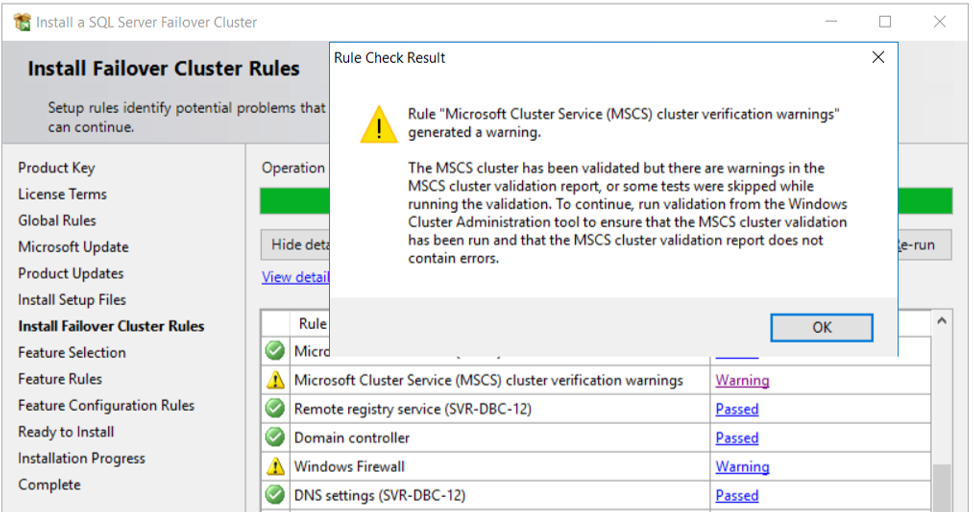The image size is (973, 517).
Task: Click the warning icon beside Windows Firewall
Action: pyautogui.click(x=275, y=466)
